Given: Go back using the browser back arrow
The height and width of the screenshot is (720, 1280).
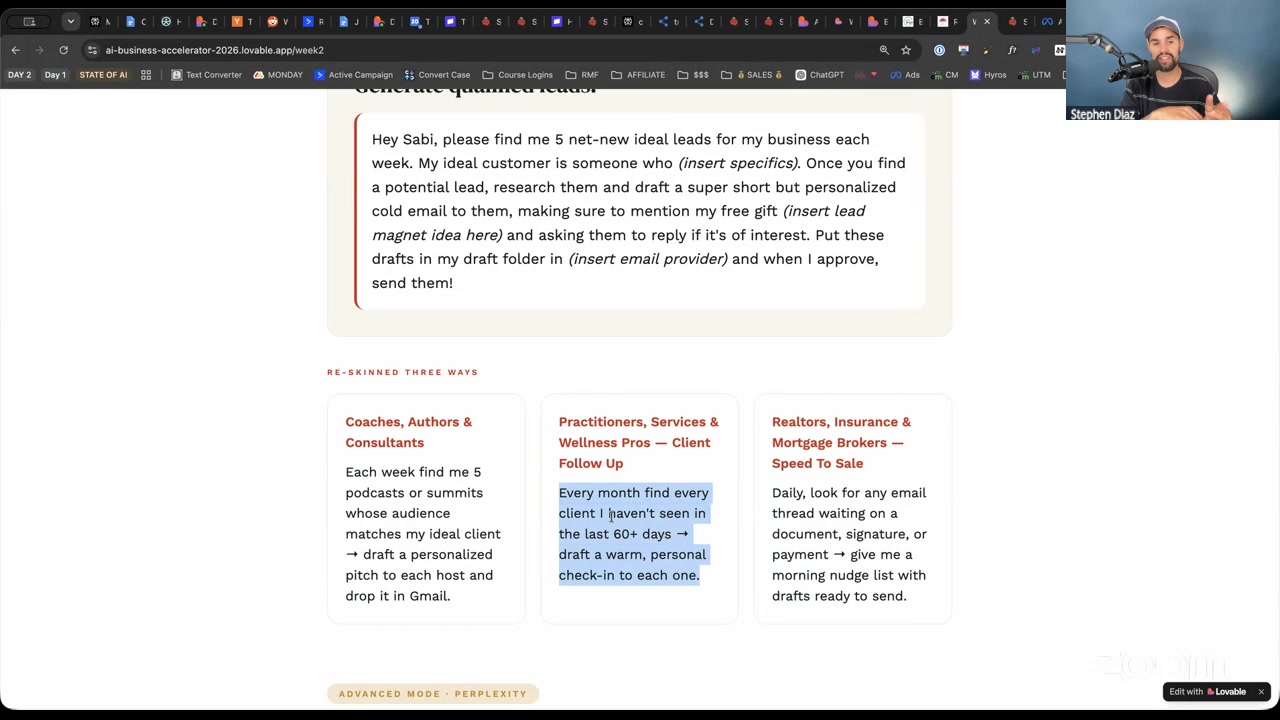Looking at the screenshot, I should (15, 50).
